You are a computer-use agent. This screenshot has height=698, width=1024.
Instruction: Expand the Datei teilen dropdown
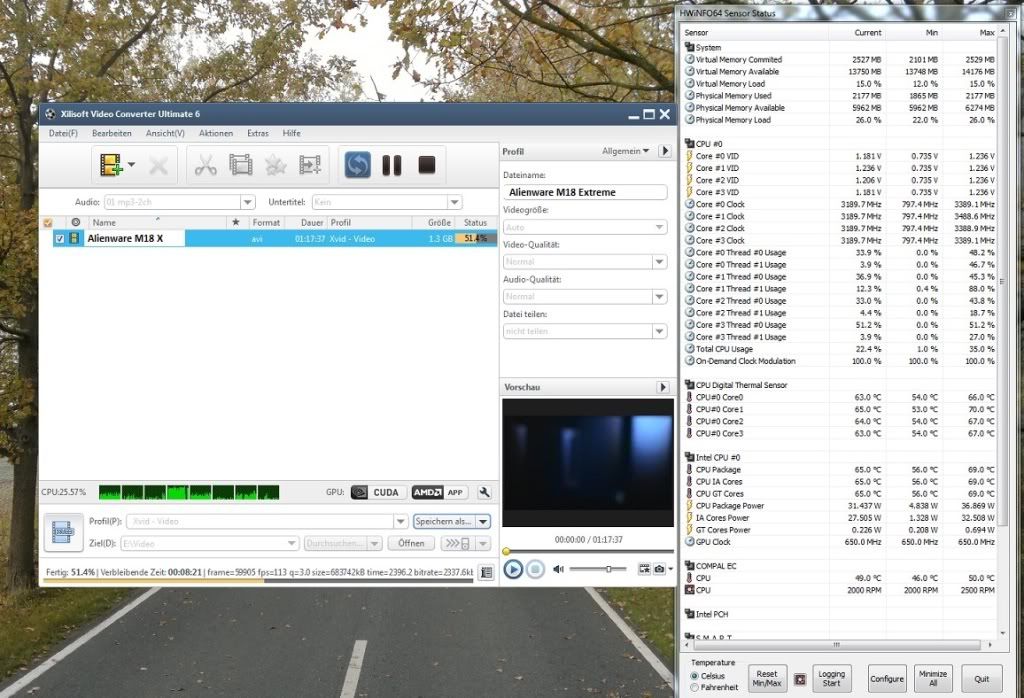(x=659, y=331)
